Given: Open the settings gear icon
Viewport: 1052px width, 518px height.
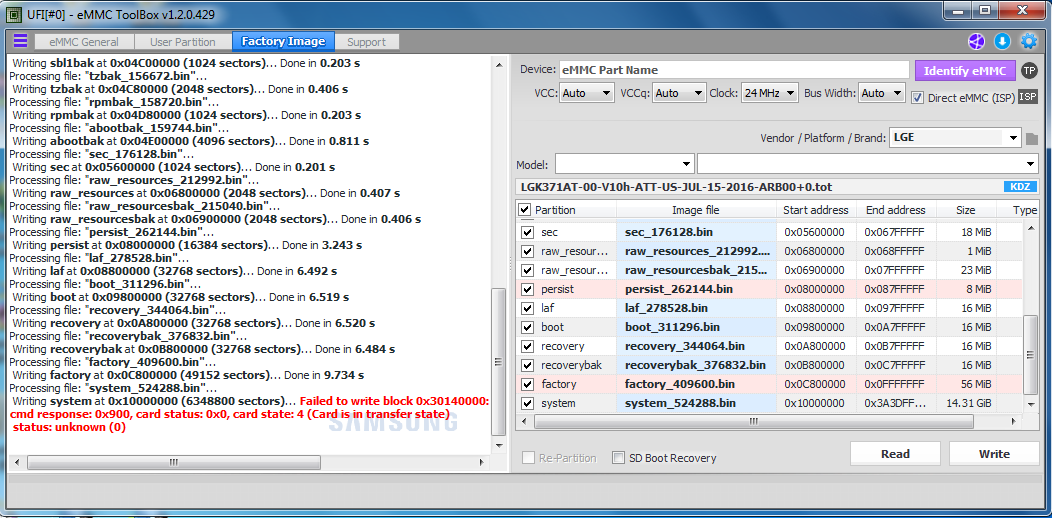Looking at the screenshot, I should [1029, 42].
